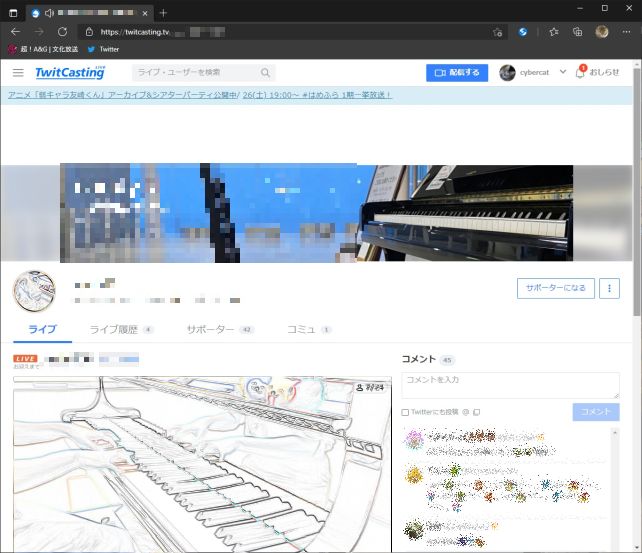This screenshot has width=642, height=553.
Task: Click the コメントを入力 comment box
Action: click(x=510, y=385)
